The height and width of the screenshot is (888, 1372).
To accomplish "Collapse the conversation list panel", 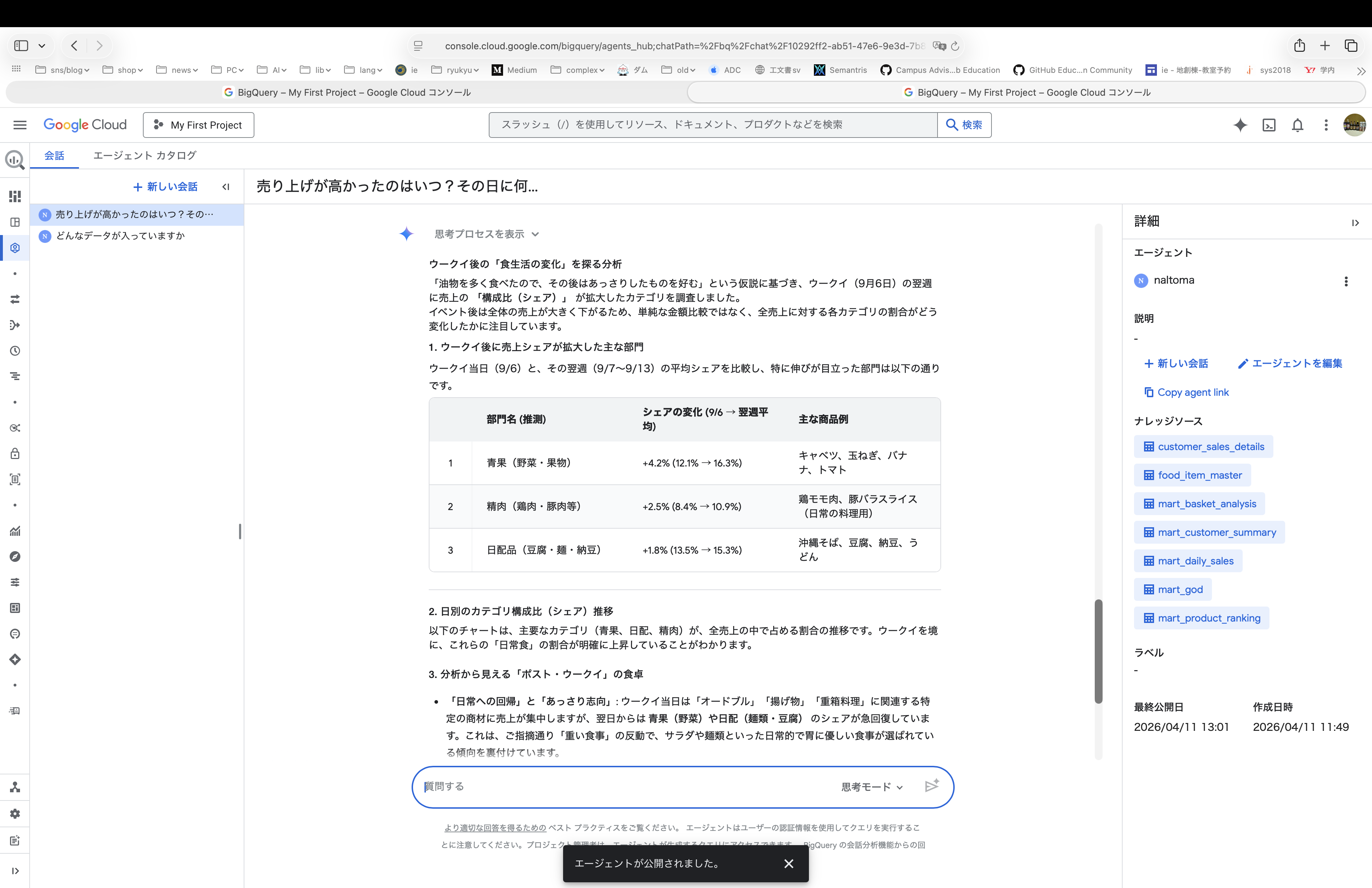I will point(226,187).
